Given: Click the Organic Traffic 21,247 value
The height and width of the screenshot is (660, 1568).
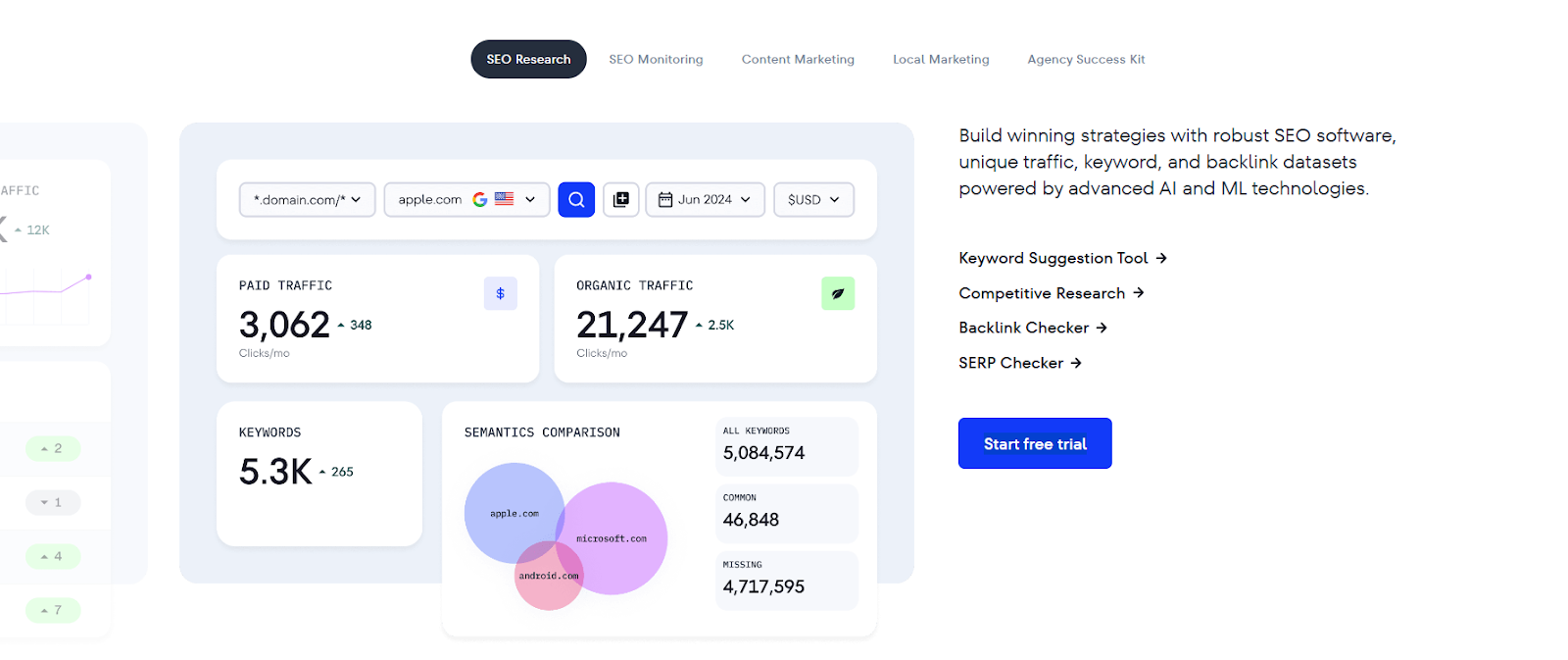Looking at the screenshot, I should tap(632, 325).
